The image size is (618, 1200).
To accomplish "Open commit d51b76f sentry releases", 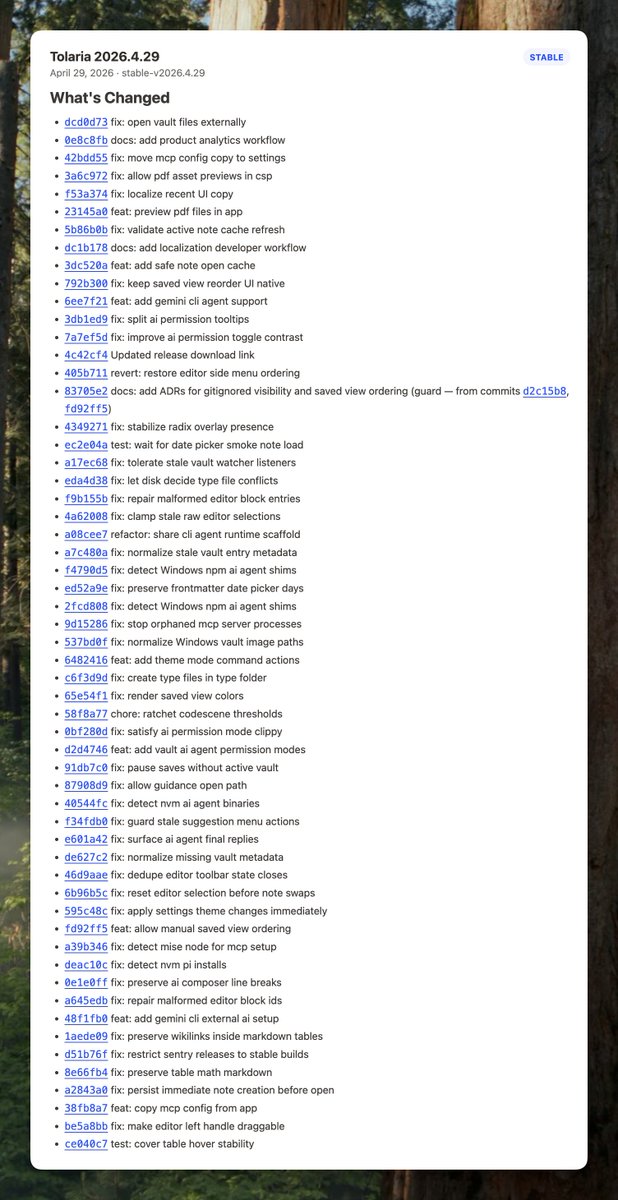I will tap(86, 1055).
